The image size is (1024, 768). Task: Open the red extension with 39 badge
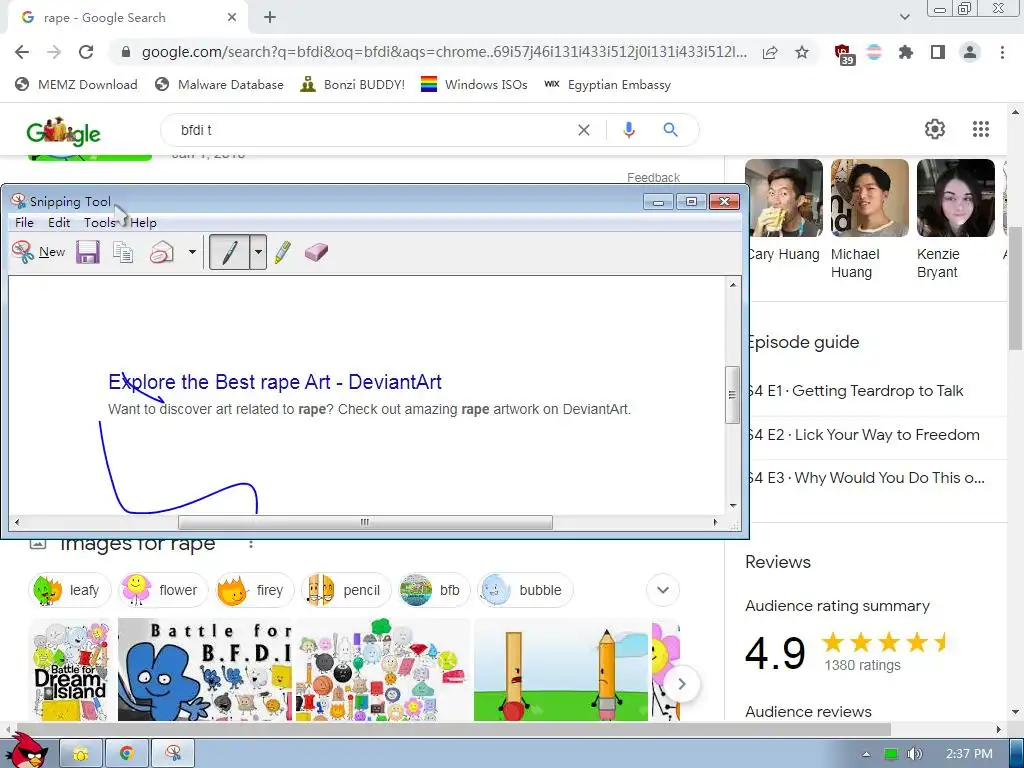844,53
